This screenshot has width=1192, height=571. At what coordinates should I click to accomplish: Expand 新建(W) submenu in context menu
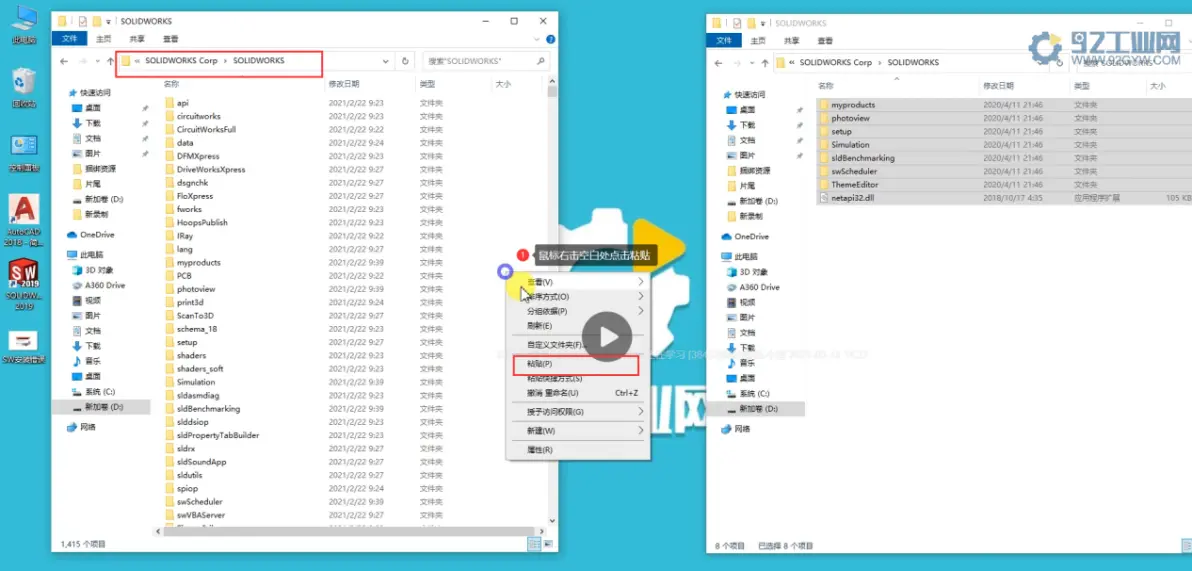pos(641,430)
